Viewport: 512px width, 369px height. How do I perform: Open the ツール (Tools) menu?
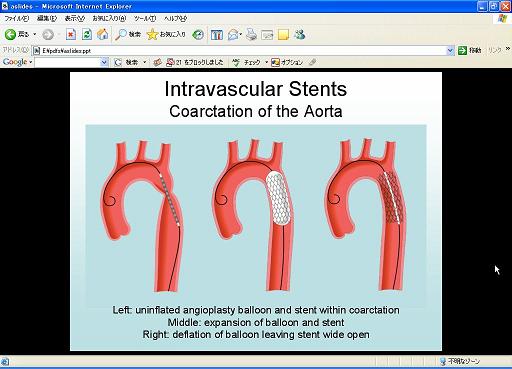pyautogui.click(x=145, y=19)
